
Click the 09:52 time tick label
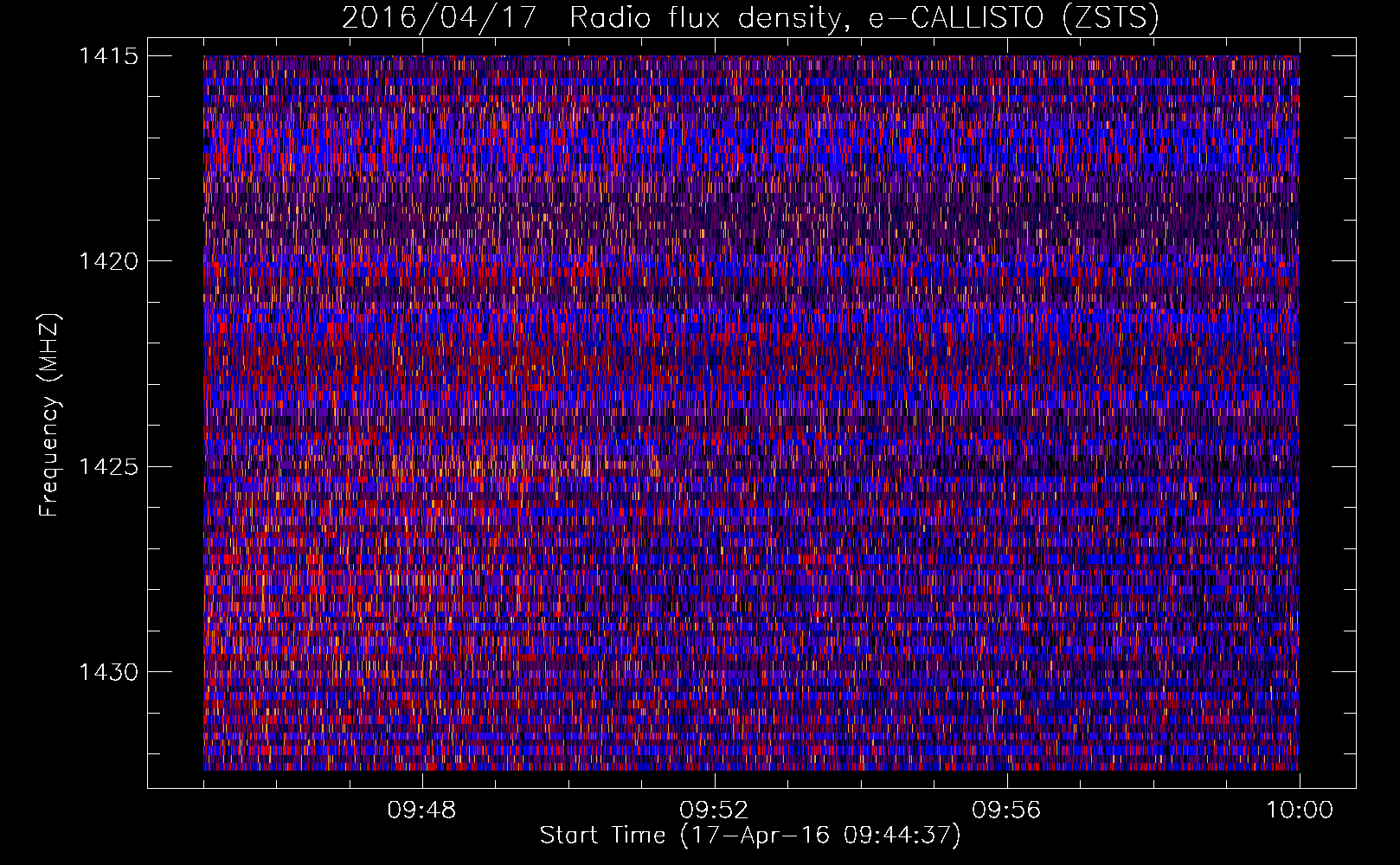pyautogui.click(x=714, y=811)
